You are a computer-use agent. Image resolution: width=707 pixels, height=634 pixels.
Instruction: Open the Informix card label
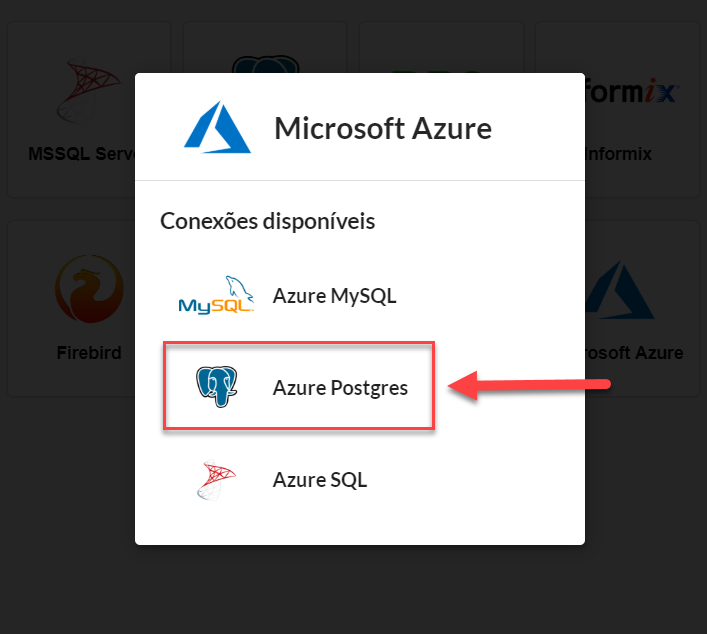click(619, 154)
